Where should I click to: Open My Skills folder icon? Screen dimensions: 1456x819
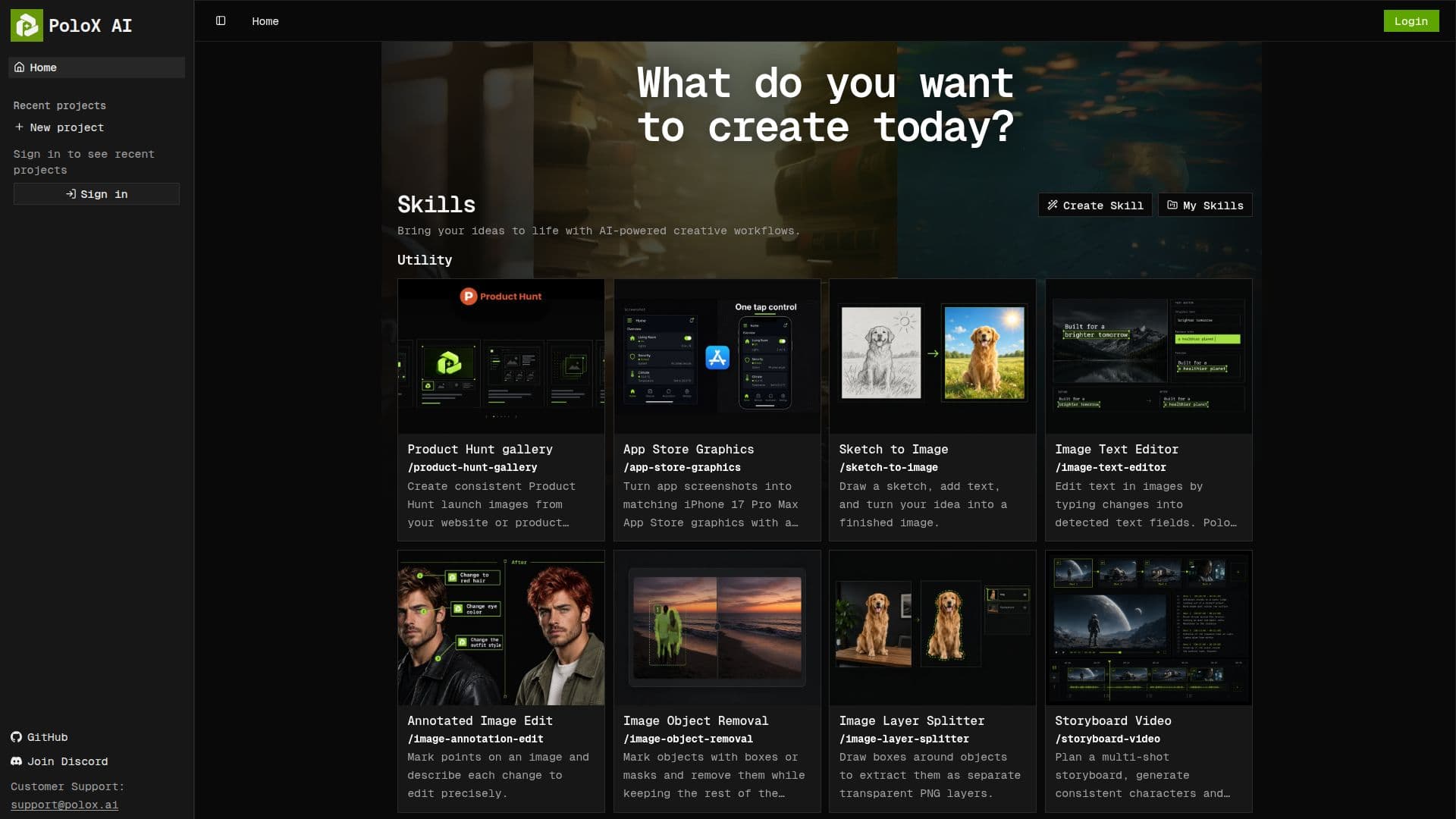(x=1172, y=206)
